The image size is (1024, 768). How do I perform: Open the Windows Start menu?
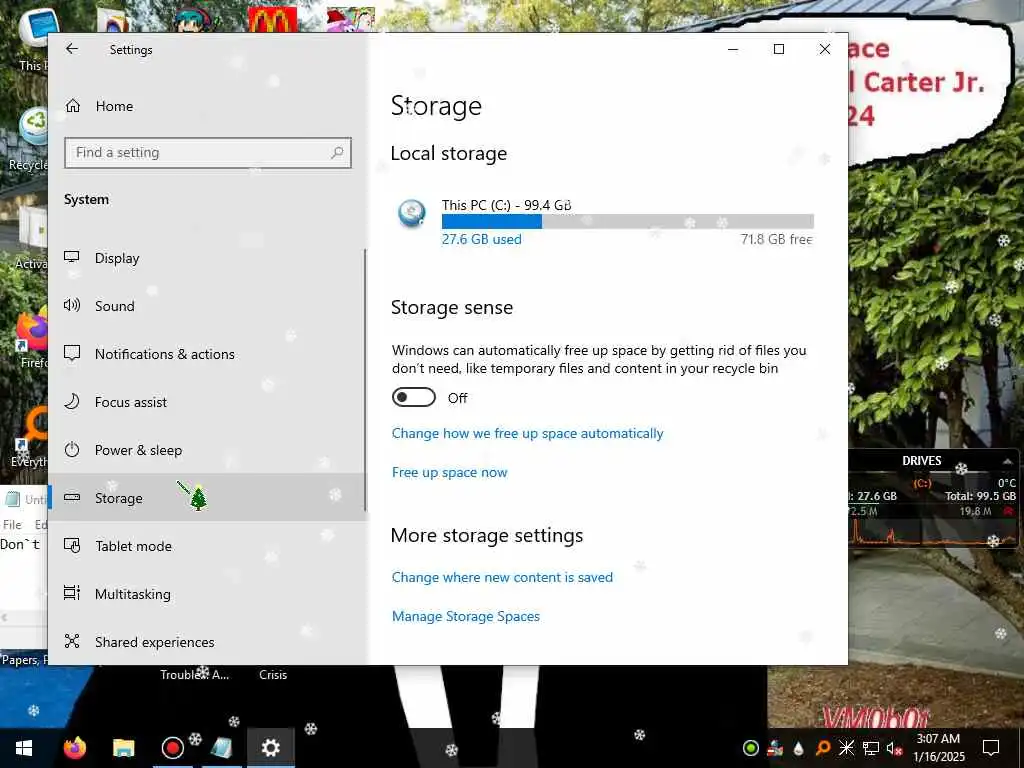[x=24, y=748]
